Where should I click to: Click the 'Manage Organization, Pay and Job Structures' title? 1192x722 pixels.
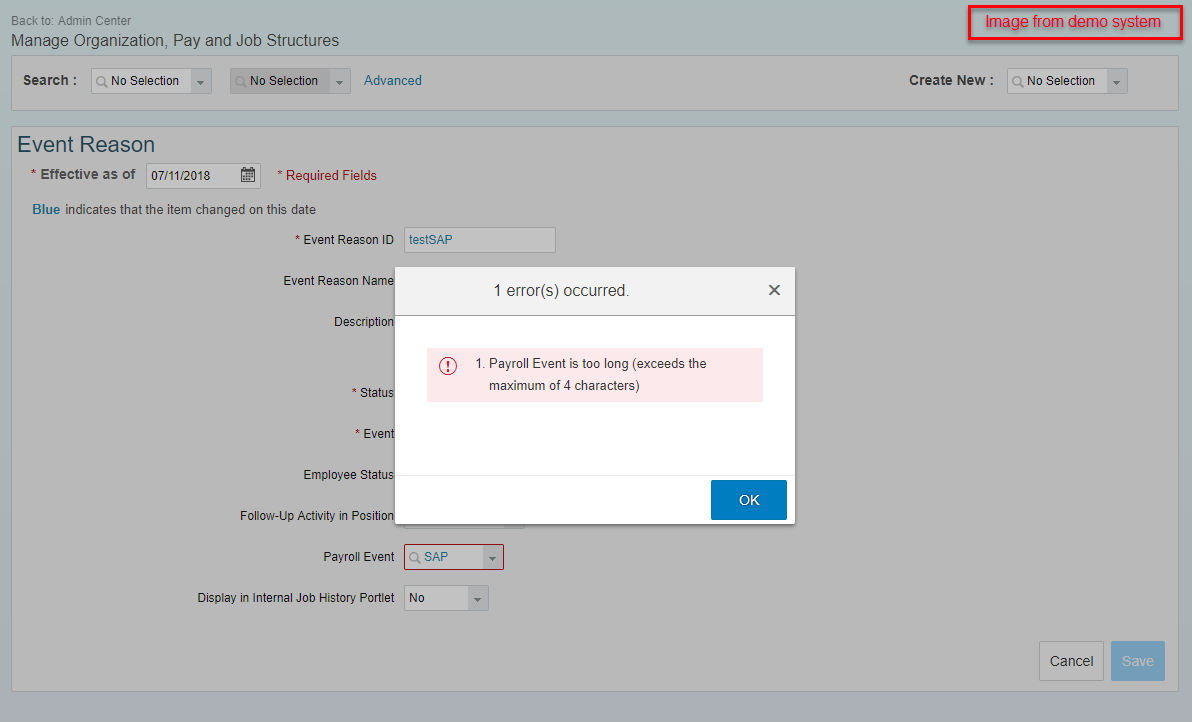175,40
